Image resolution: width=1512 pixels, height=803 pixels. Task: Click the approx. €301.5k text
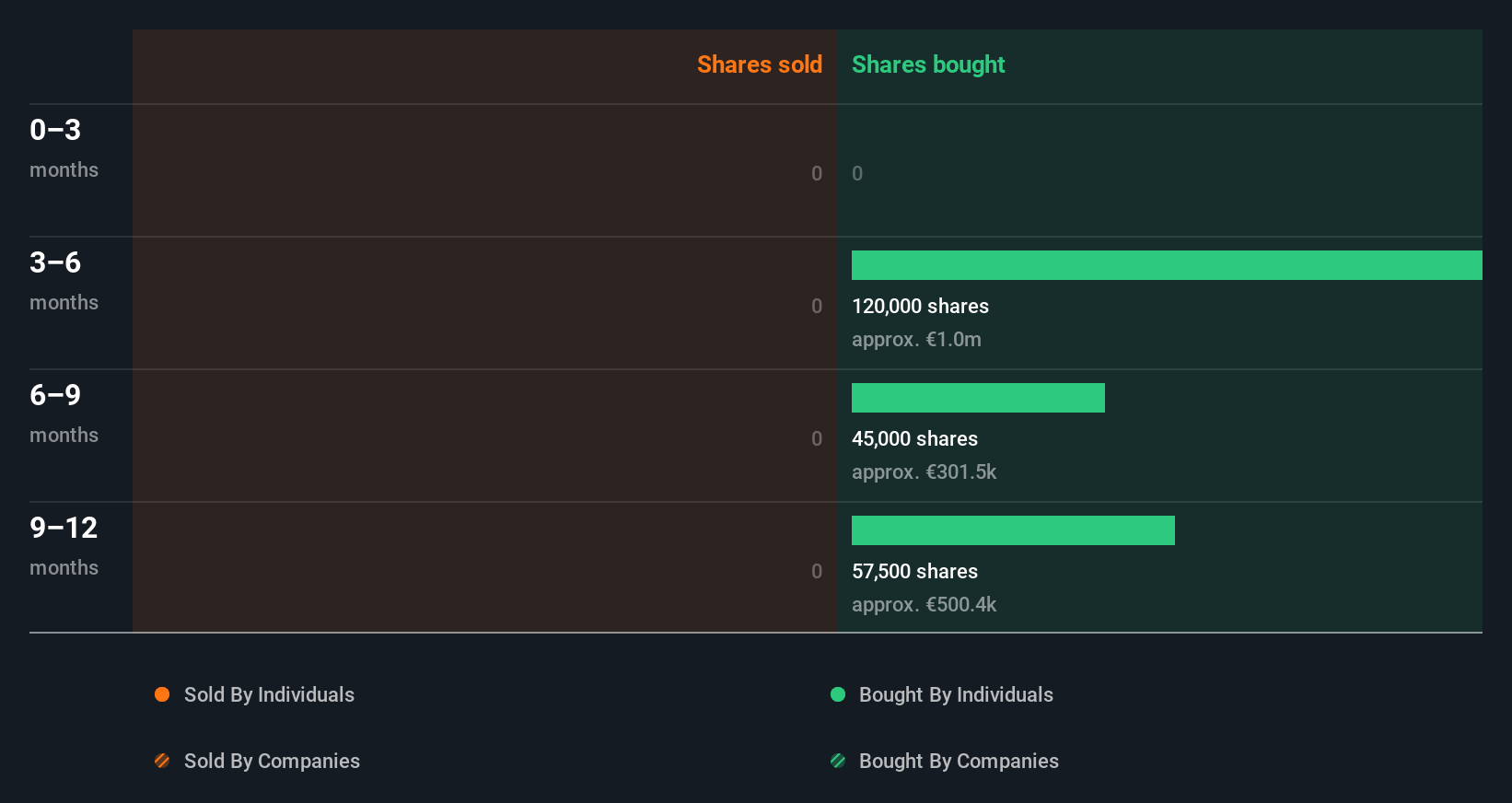pyautogui.click(x=924, y=472)
